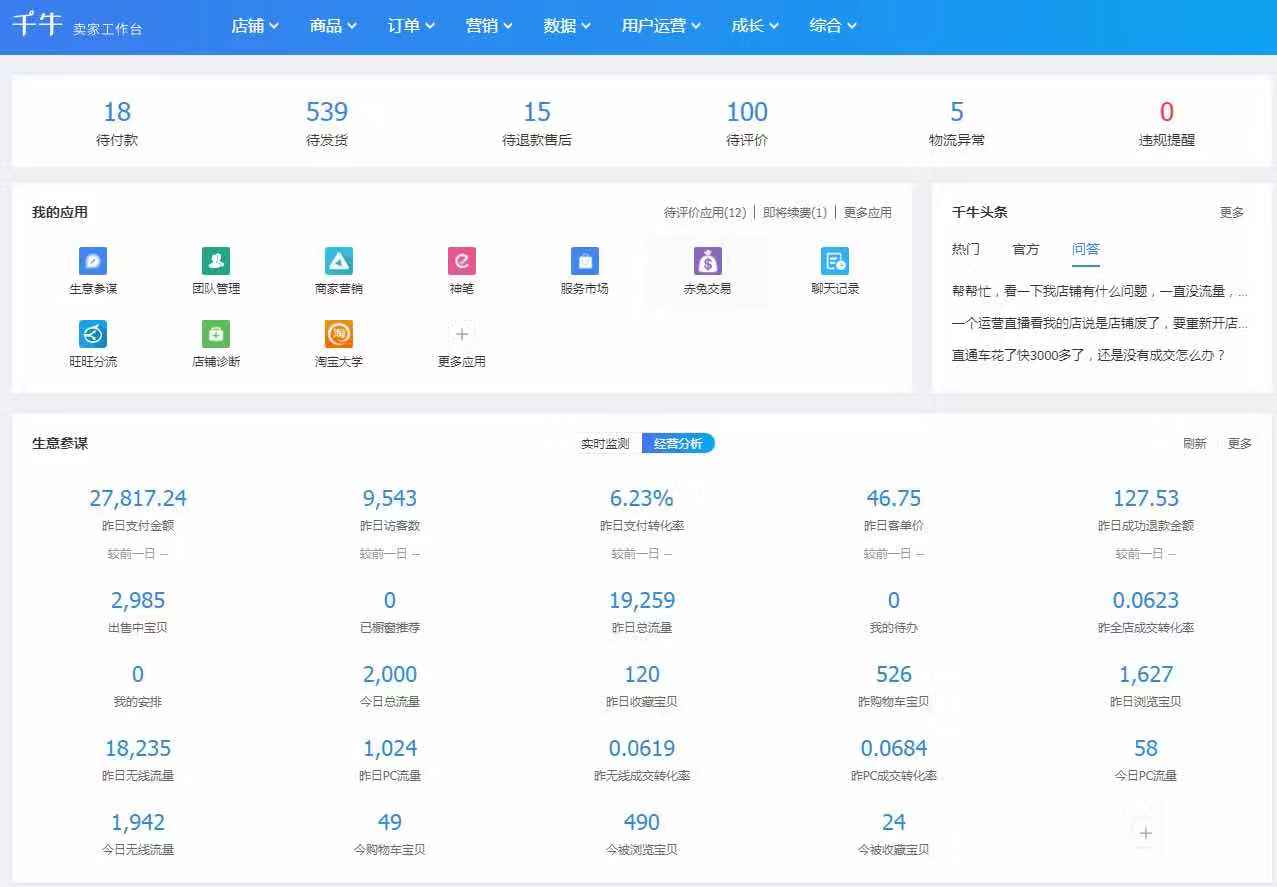Open the 团队管理 app icon
The image size is (1277, 887).
[216, 261]
